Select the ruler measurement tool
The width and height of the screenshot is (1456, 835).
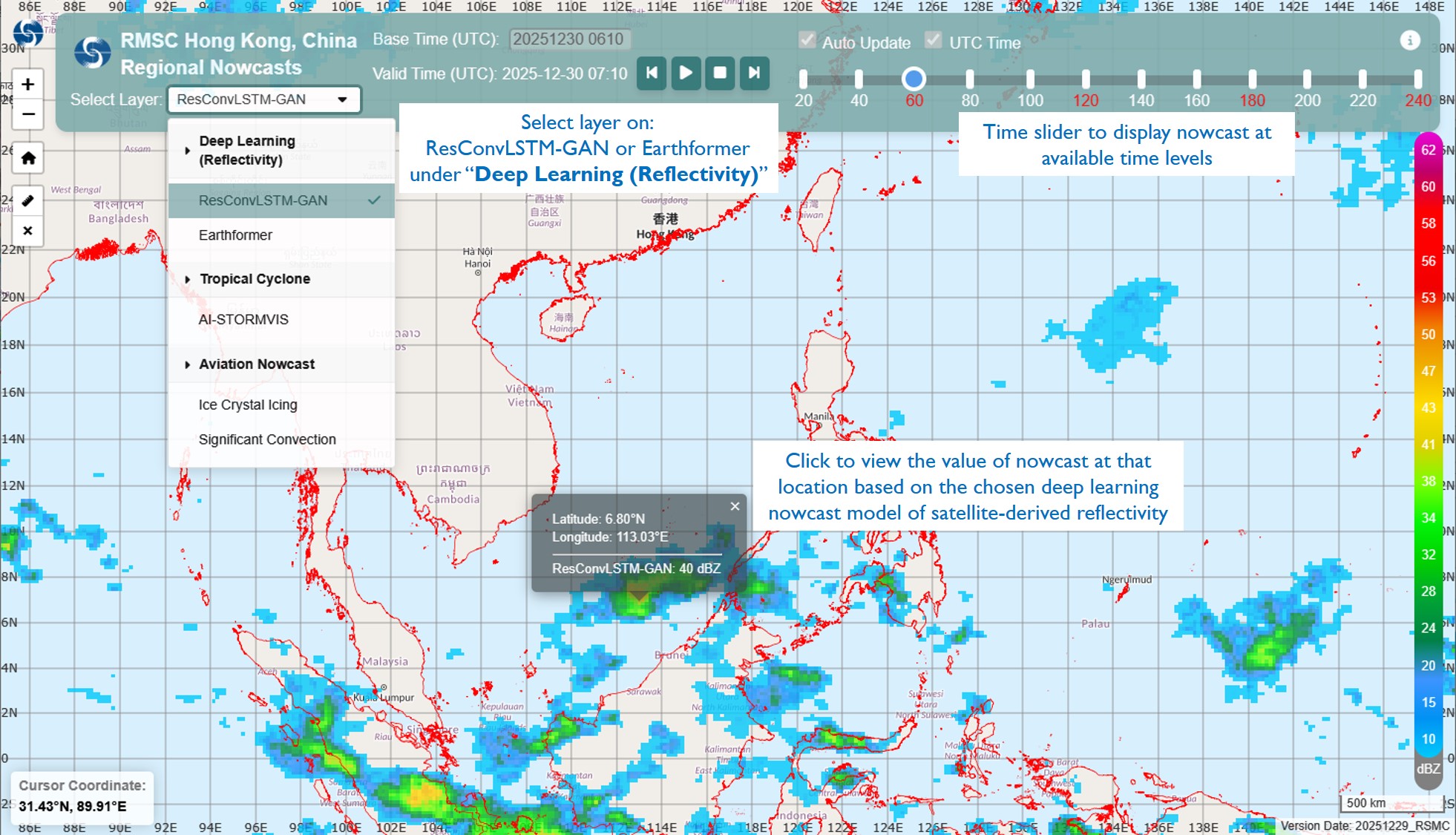[27, 200]
